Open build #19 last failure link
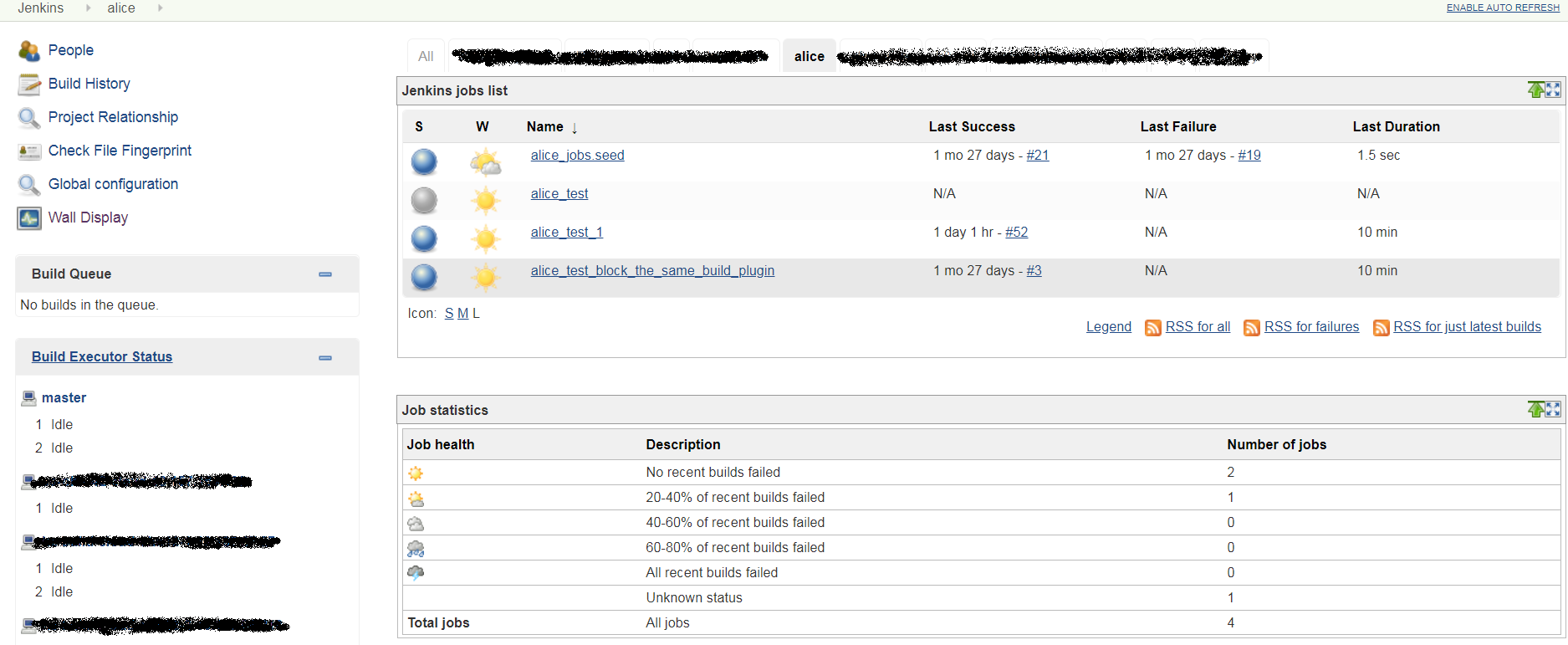The image size is (1568, 645). [x=1249, y=156]
